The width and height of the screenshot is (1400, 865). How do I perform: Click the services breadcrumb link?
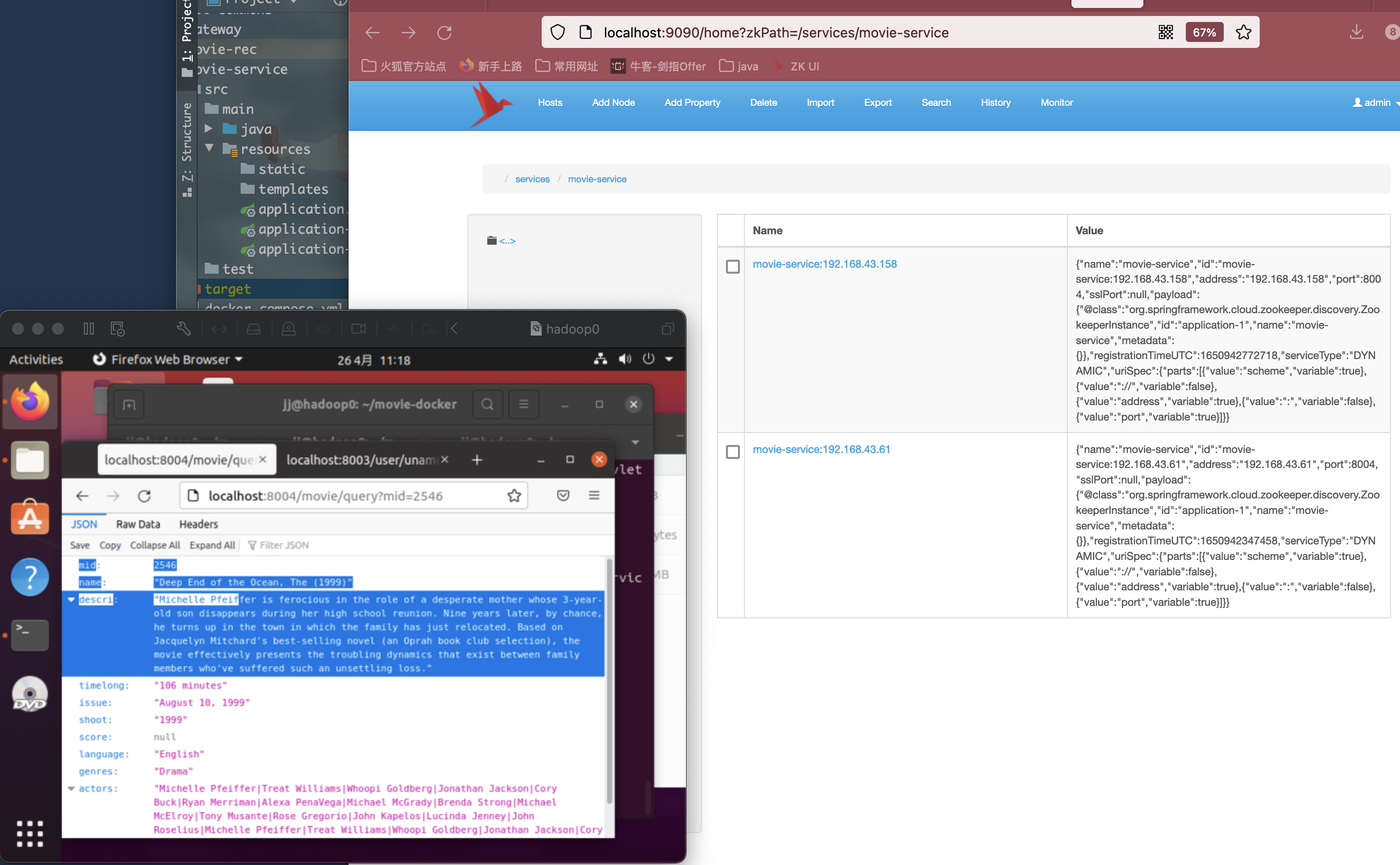pos(532,179)
